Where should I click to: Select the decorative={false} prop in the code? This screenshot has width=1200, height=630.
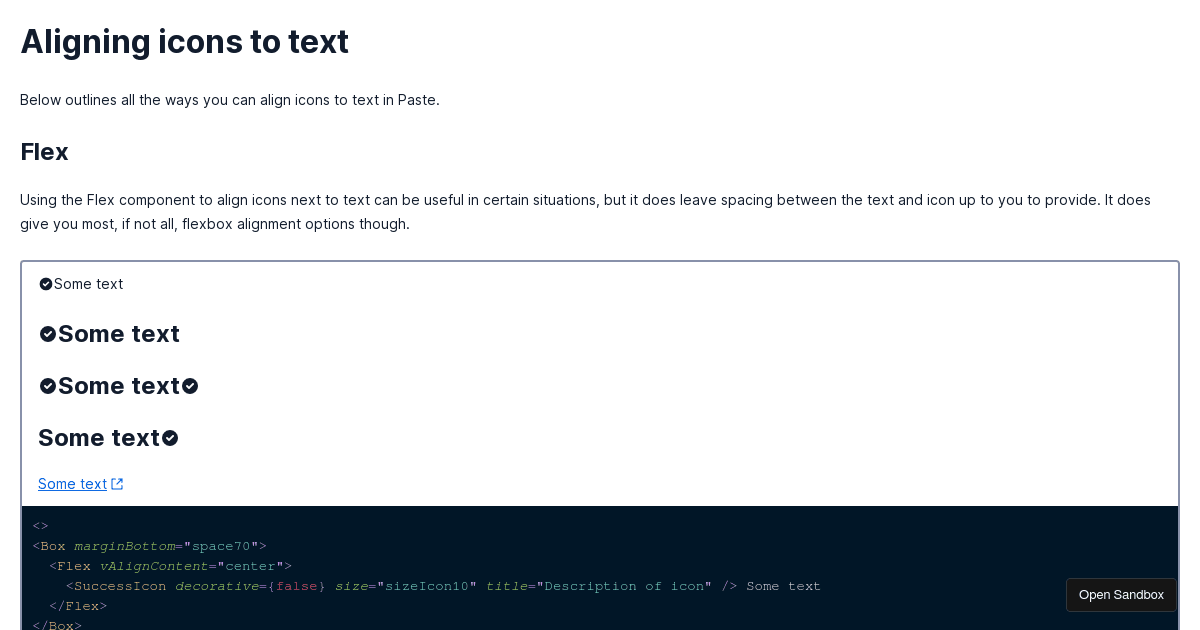(250, 586)
